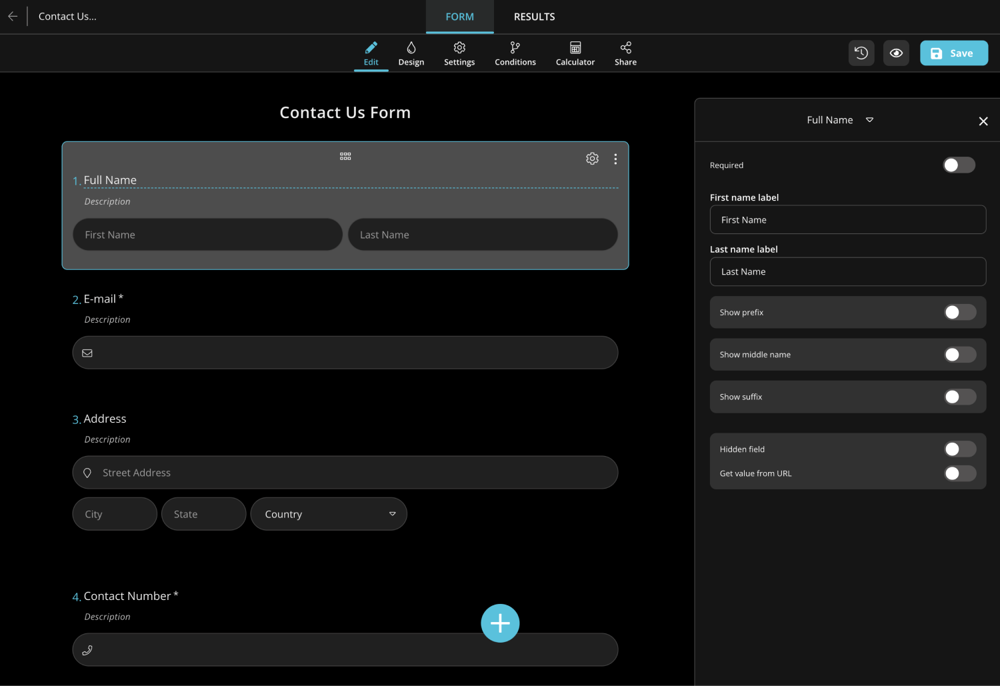The width and height of the screenshot is (1000, 686).
Task: Enable the Hidden field toggle
Action: [x=959, y=448]
